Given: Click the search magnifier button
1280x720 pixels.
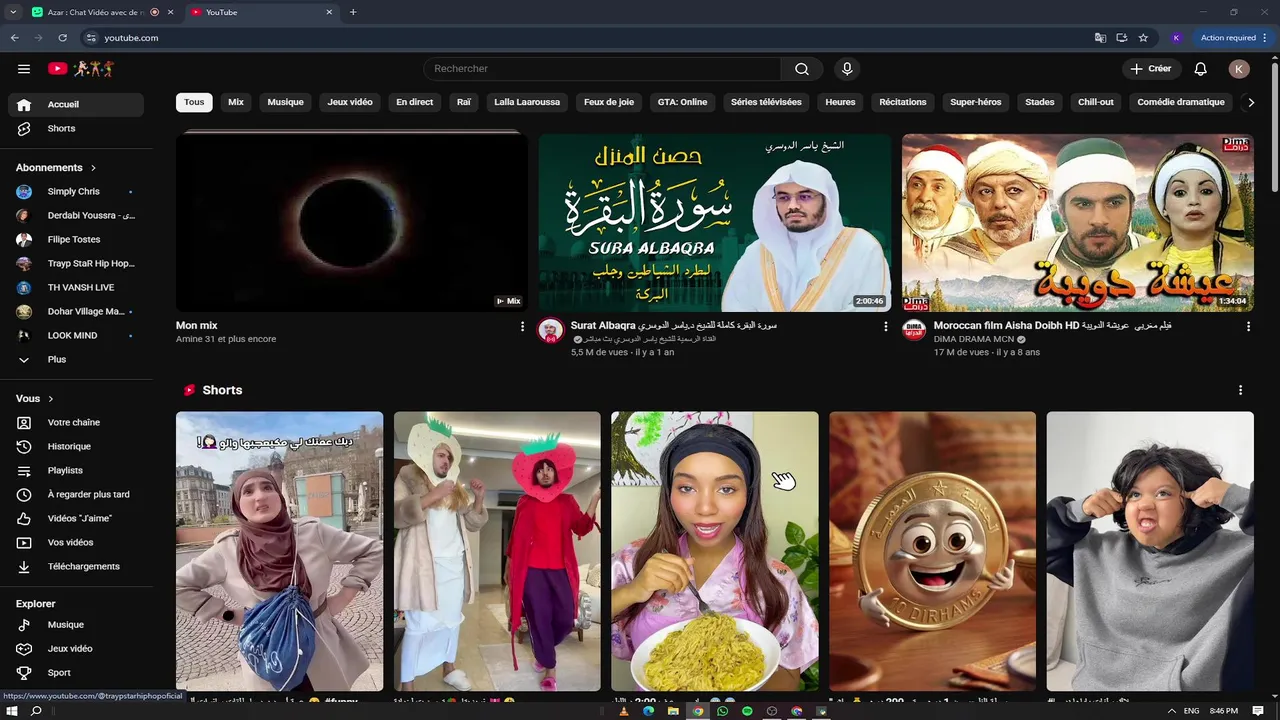Looking at the screenshot, I should [x=802, y=69].
